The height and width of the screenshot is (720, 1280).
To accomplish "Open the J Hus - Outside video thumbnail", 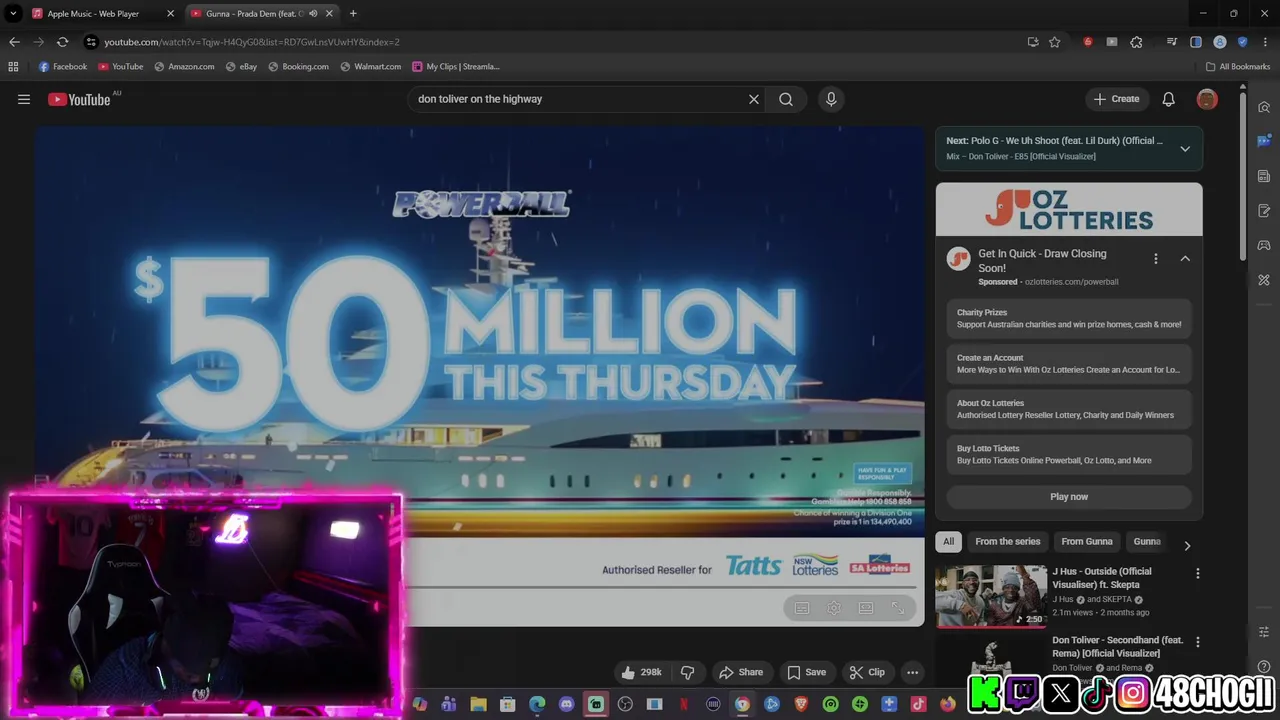I will (x=991, y=596).
